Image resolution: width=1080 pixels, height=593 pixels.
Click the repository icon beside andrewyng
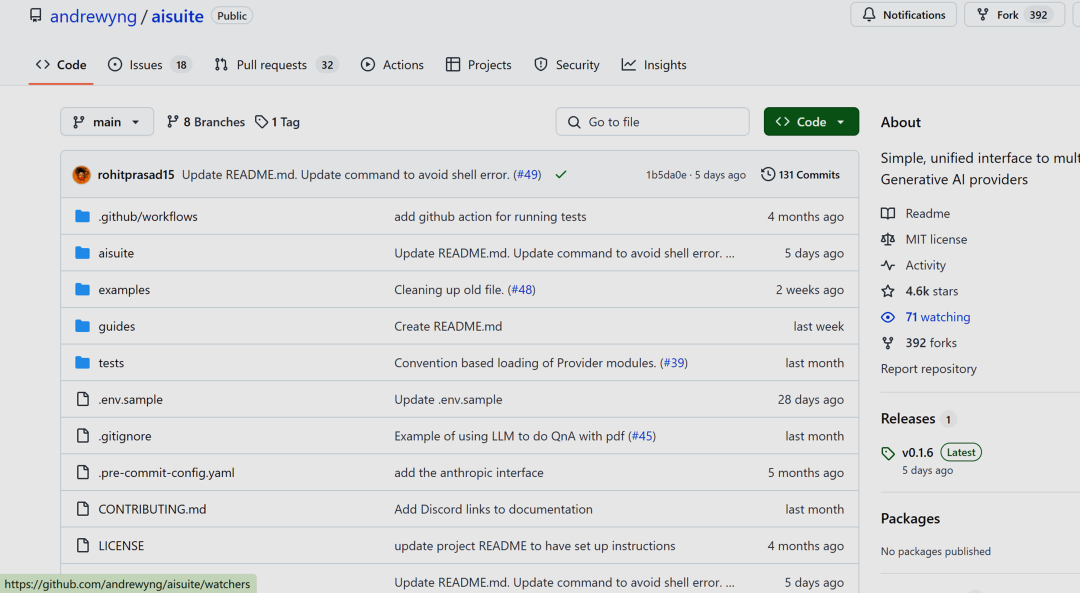[x=35, y=15]
